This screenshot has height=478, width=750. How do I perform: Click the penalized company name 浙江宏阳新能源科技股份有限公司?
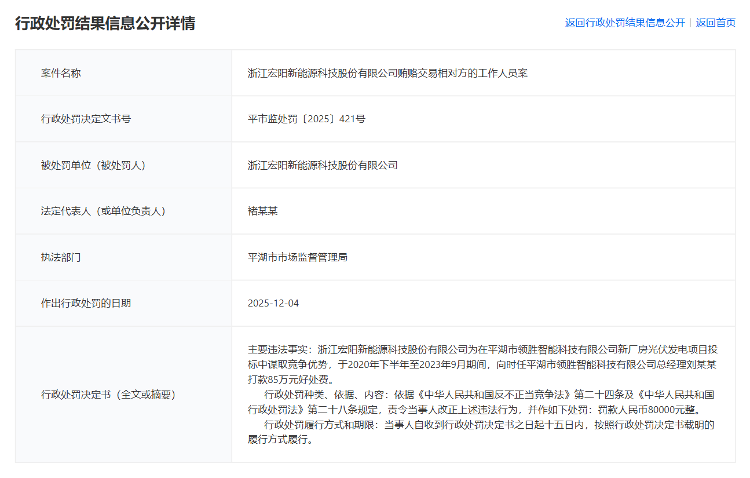[x=322, y=165]
